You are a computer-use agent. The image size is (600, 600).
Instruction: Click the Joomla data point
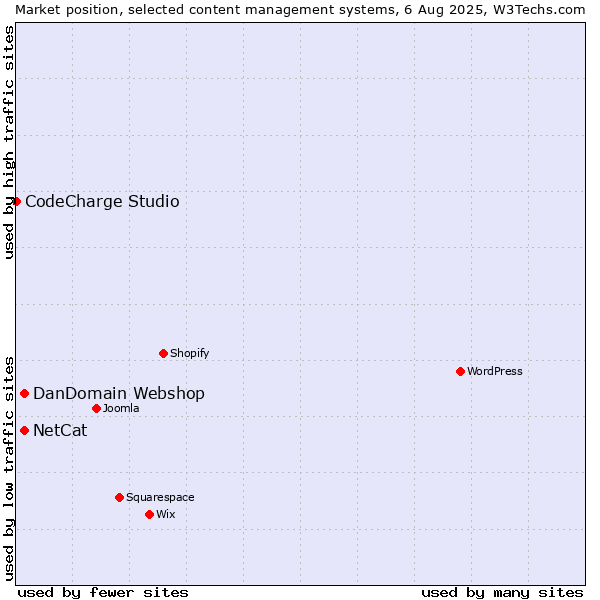pos(96,409)
